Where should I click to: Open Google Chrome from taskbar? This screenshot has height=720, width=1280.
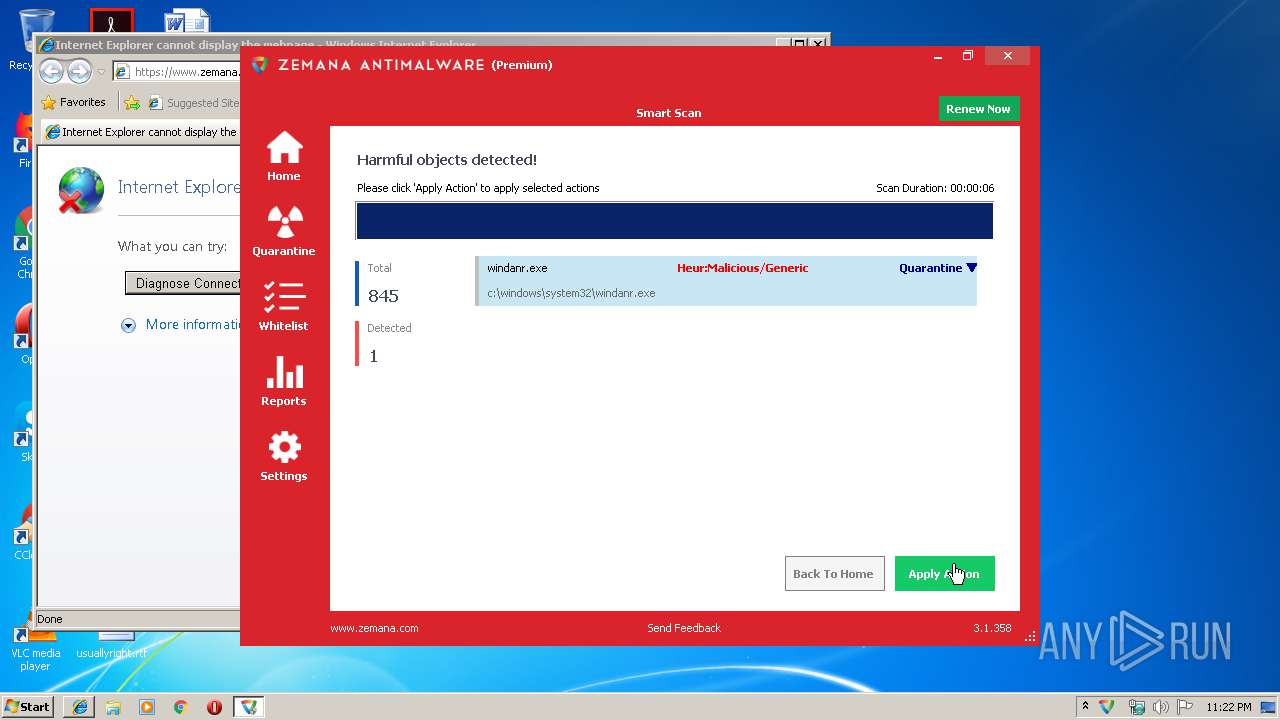pyautogui.click(x=181, y=707)
